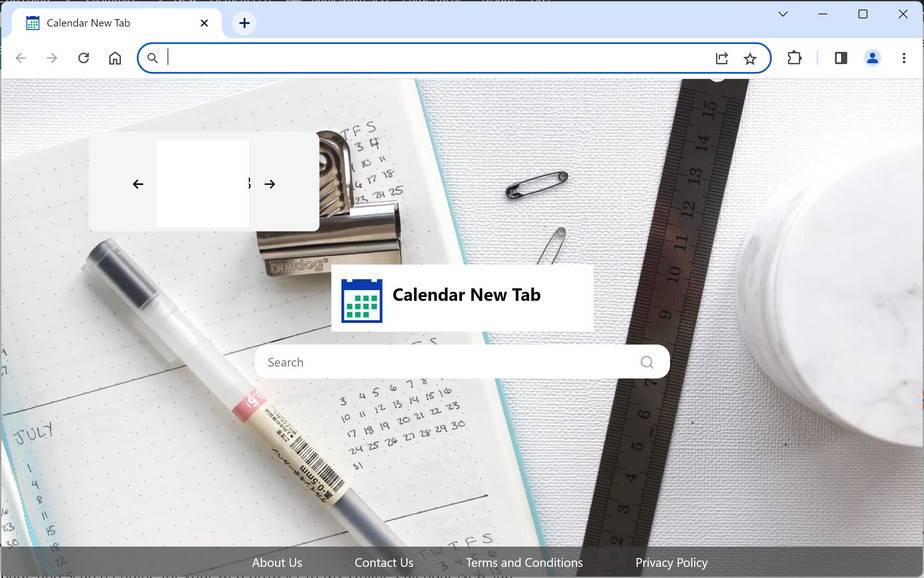Open the About Us link
The height and width of the screenshot is (578, 924).
tap(277, 563)
